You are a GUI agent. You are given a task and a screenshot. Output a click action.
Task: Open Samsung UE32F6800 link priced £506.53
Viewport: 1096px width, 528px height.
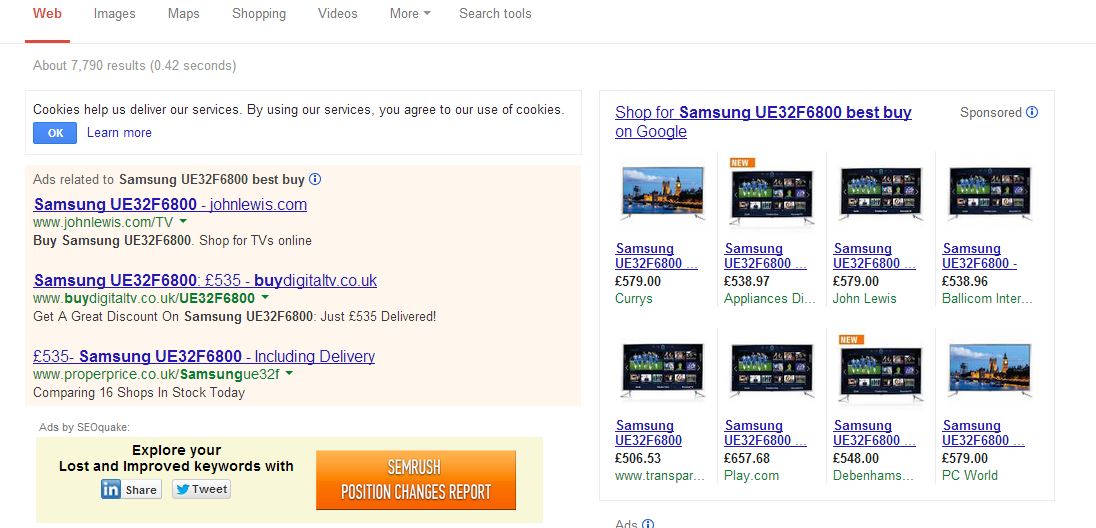(649, 433)
